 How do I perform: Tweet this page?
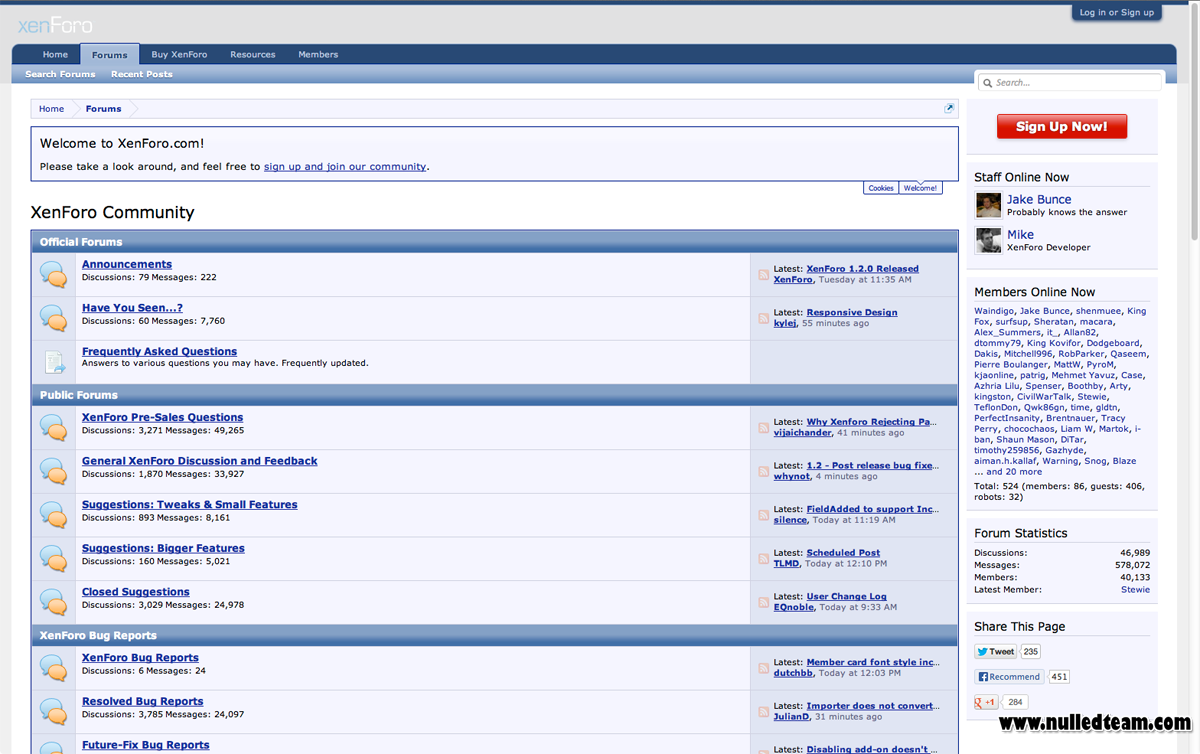(x=996, y=651)
